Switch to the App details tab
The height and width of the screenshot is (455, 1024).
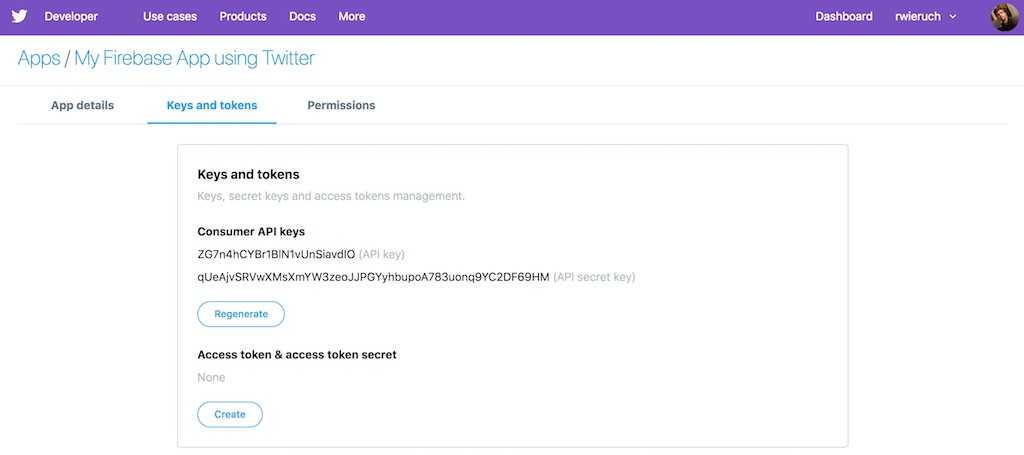pos(83,105)
